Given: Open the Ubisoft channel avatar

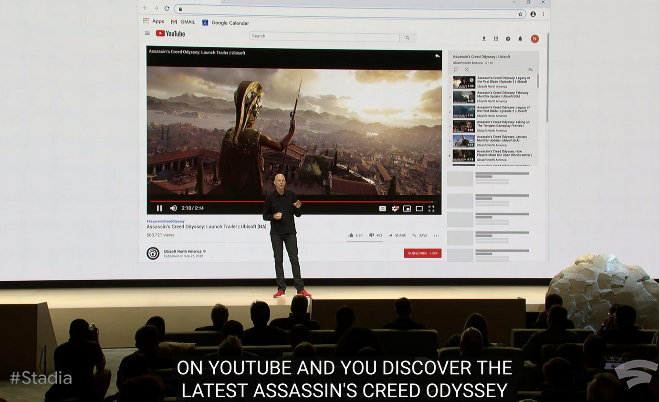Looking at the screenshot, I should (x=153, y=253).
